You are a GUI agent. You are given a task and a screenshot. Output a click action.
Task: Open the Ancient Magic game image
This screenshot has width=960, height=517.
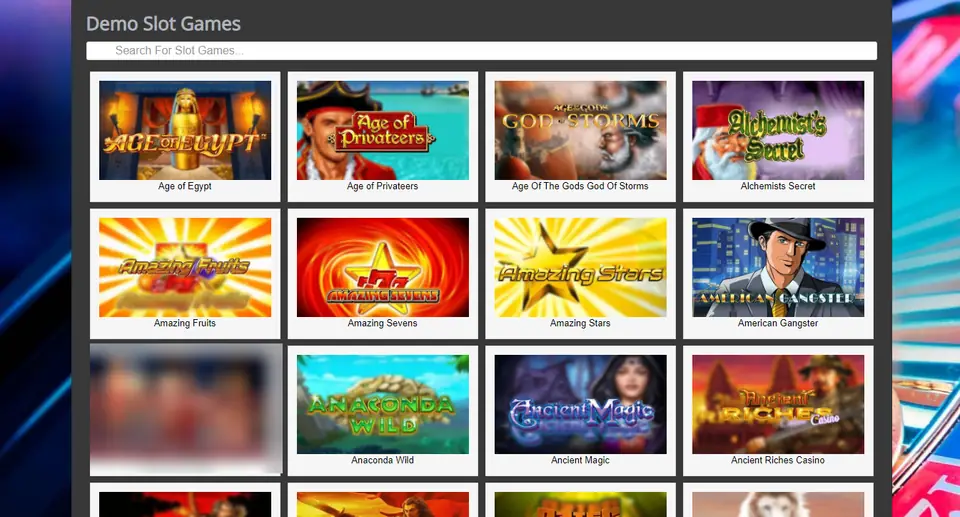click(x=580, y=405)
